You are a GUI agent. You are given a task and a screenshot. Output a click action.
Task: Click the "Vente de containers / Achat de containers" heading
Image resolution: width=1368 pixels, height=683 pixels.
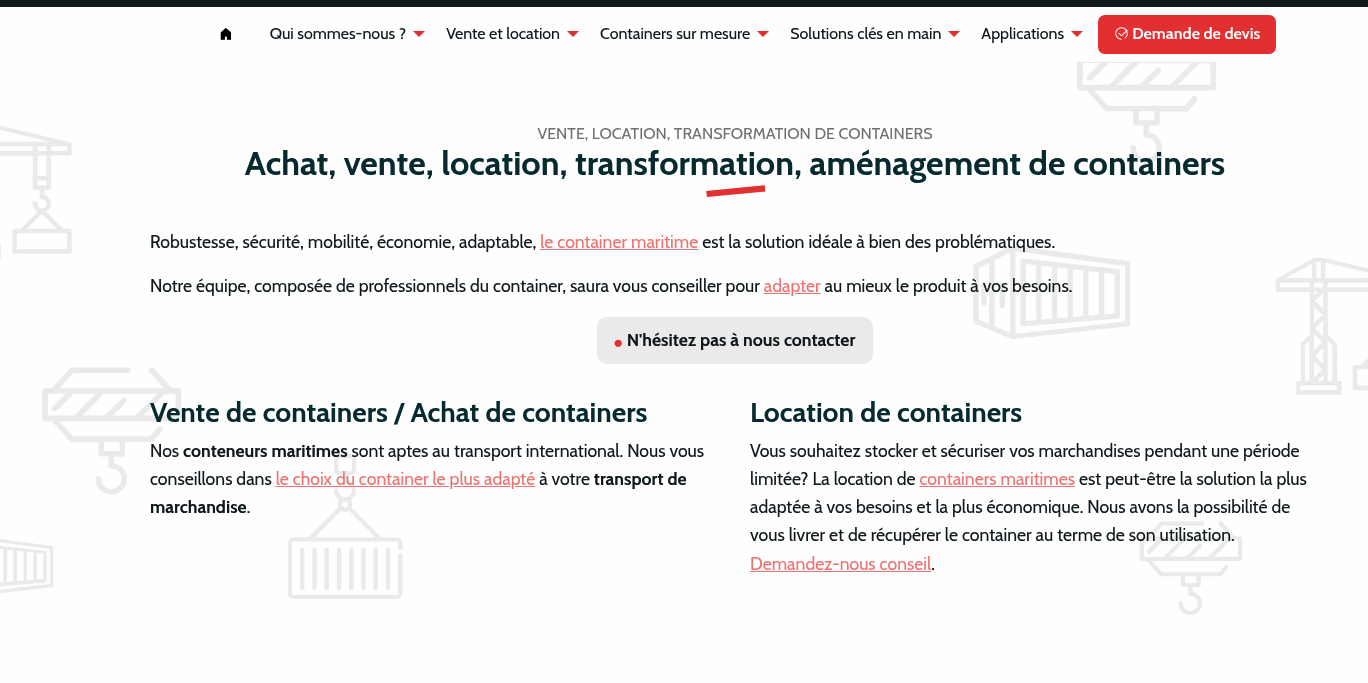pos(399,413)
